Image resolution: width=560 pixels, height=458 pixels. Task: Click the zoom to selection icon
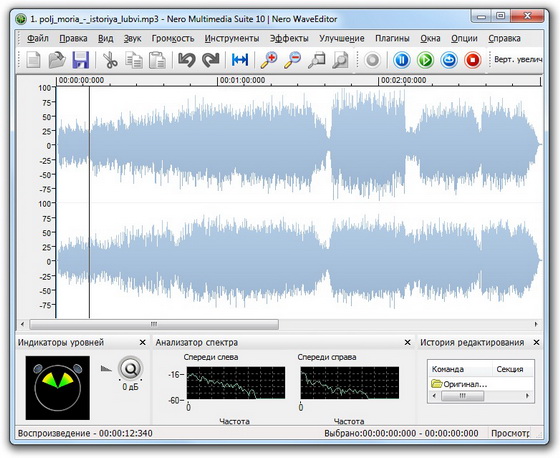tap(317, 60)
